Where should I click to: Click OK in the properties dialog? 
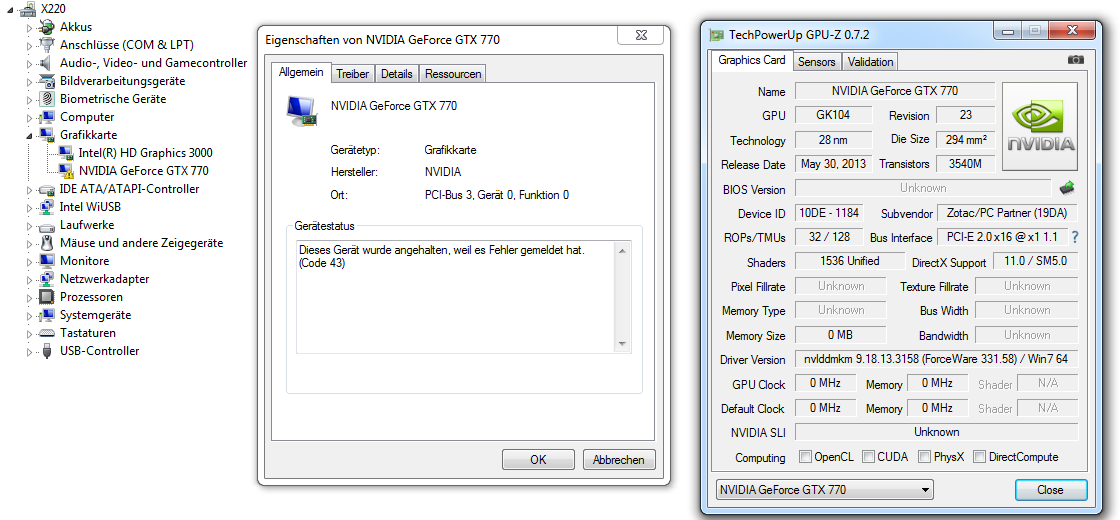pos(538,460)
